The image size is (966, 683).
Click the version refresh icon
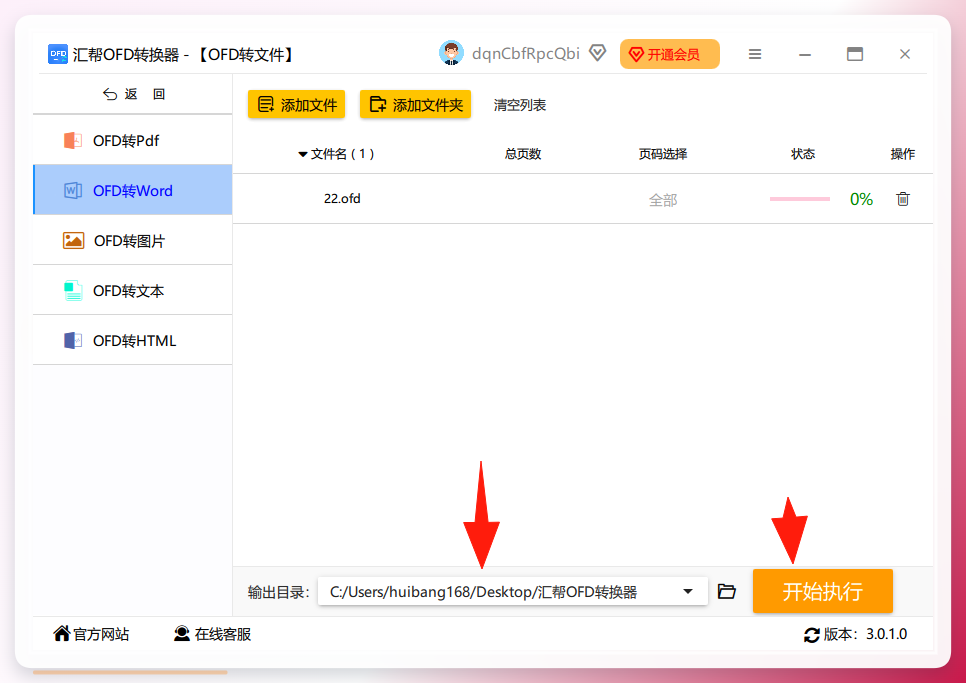[811, 635]
